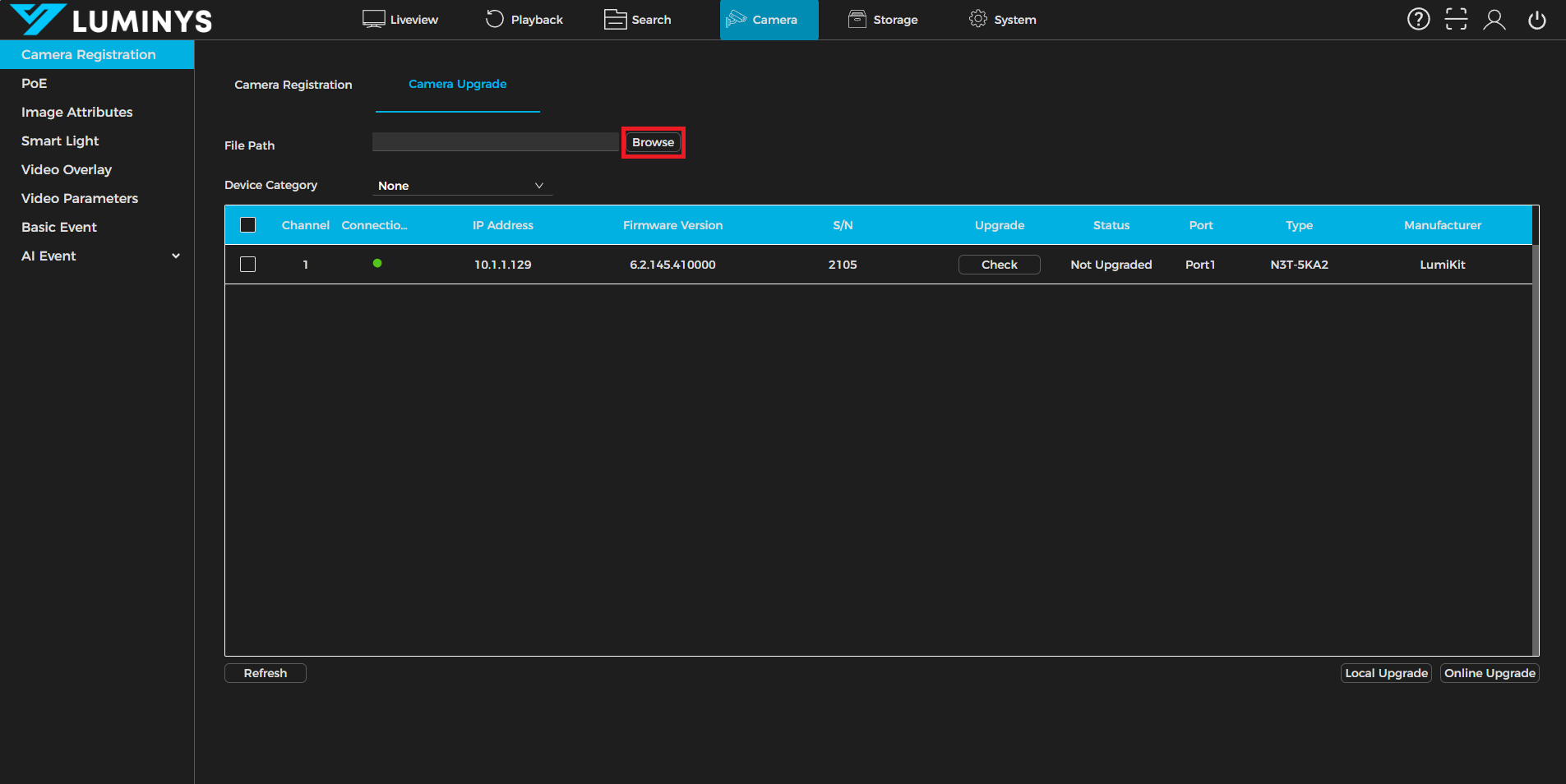Open the Search menu item
This screenshot has height=784, width=1566.
point(638,20)
